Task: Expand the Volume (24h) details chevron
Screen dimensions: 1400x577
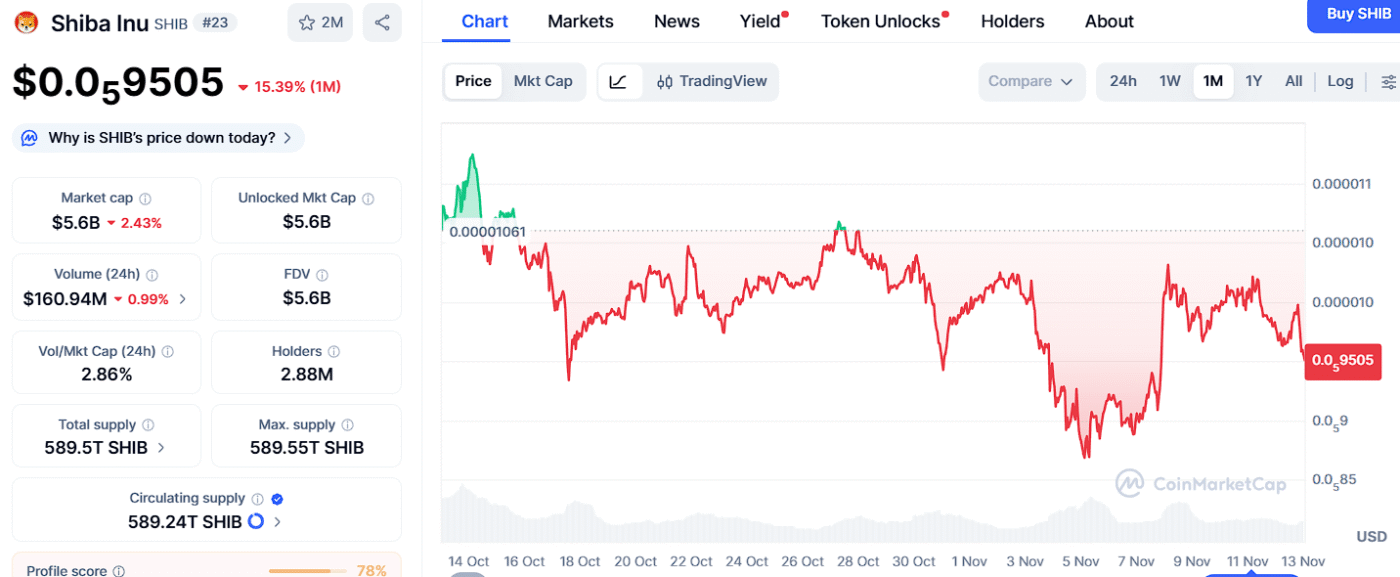Action: [x=182, y=299]
